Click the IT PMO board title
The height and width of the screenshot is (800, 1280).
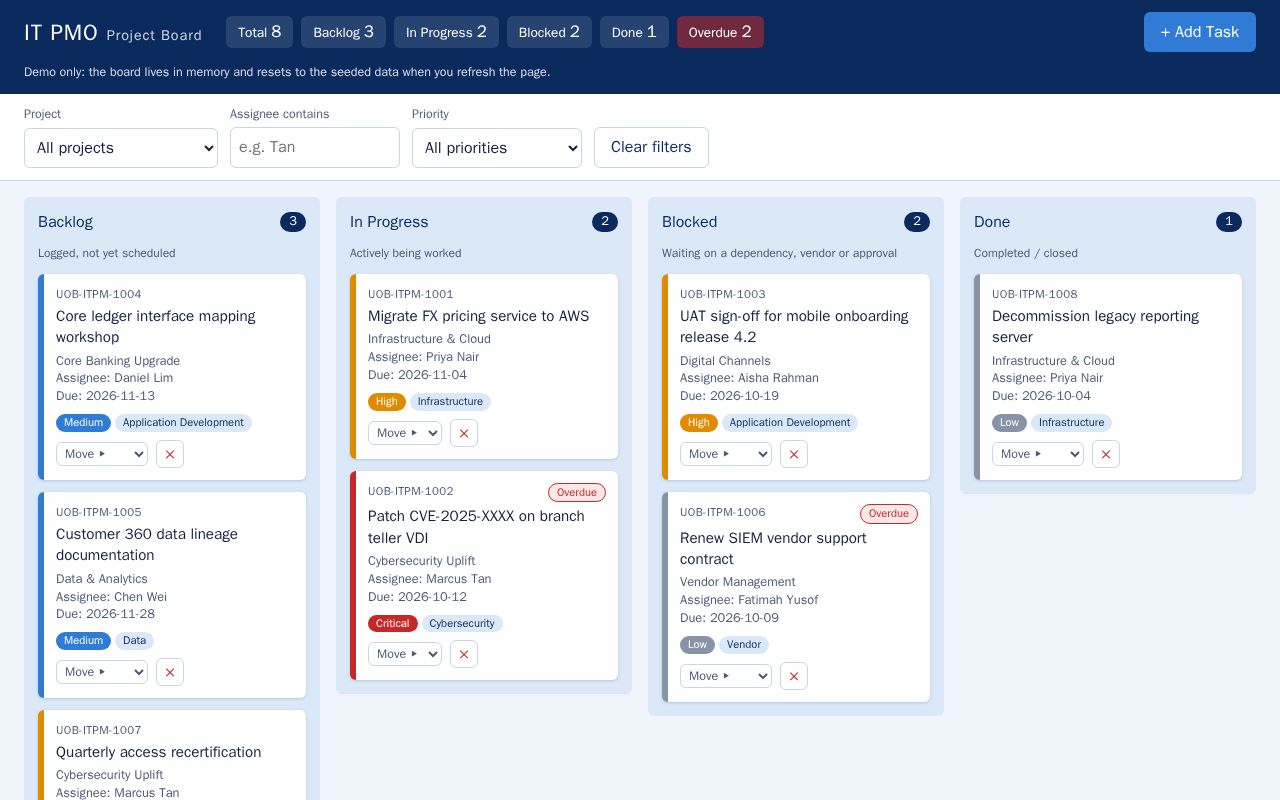[61, 33]
